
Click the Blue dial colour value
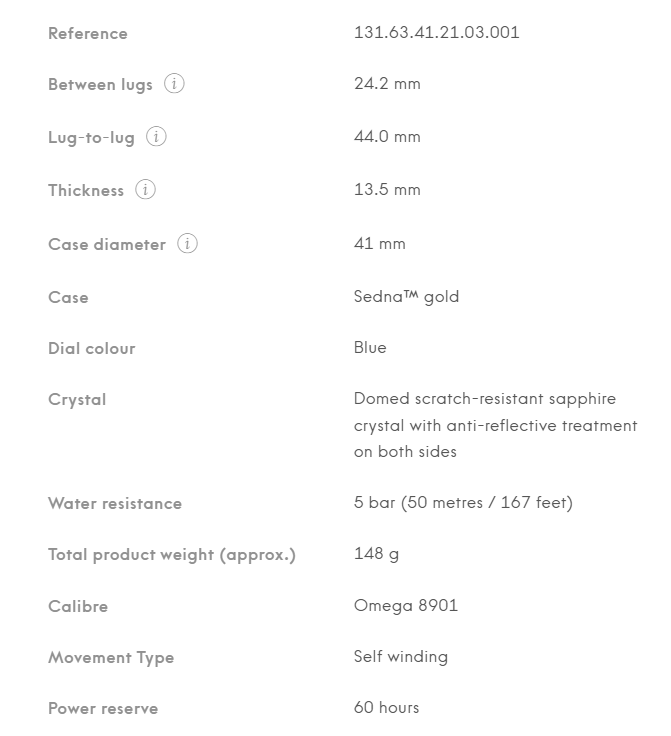(x=370, y=347)
